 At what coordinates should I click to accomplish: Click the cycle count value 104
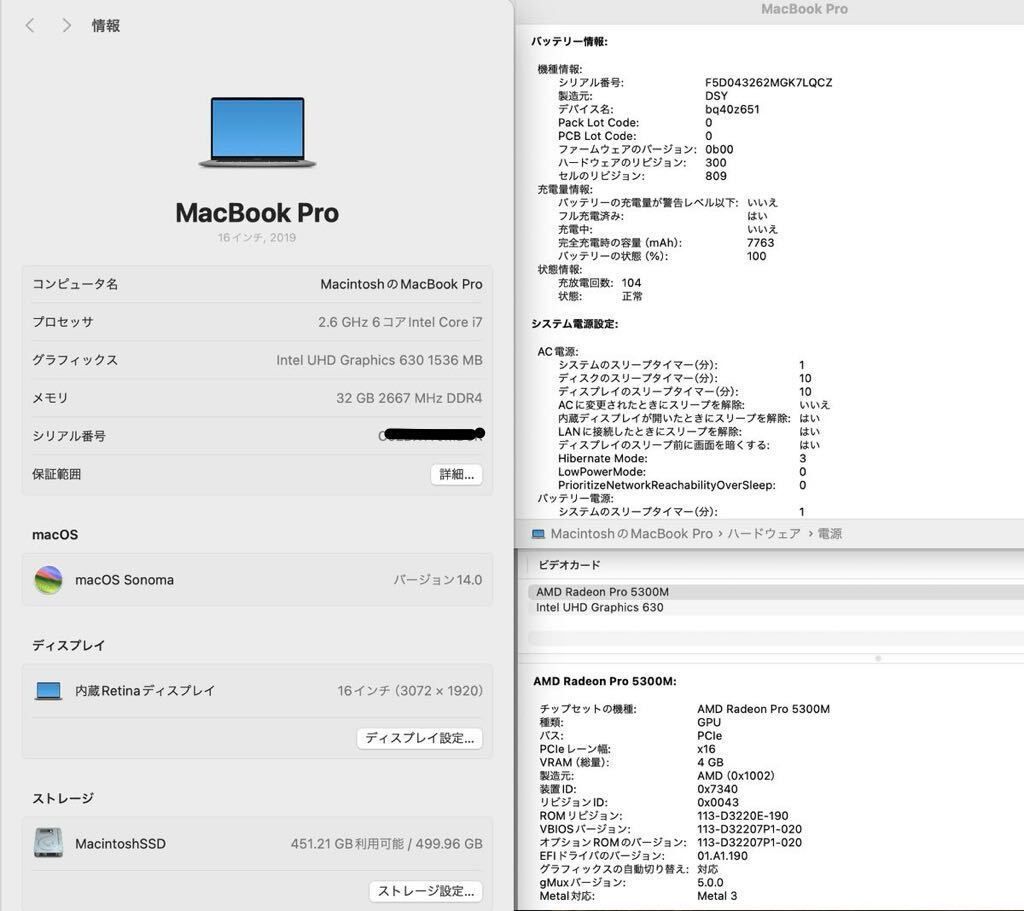631,283
